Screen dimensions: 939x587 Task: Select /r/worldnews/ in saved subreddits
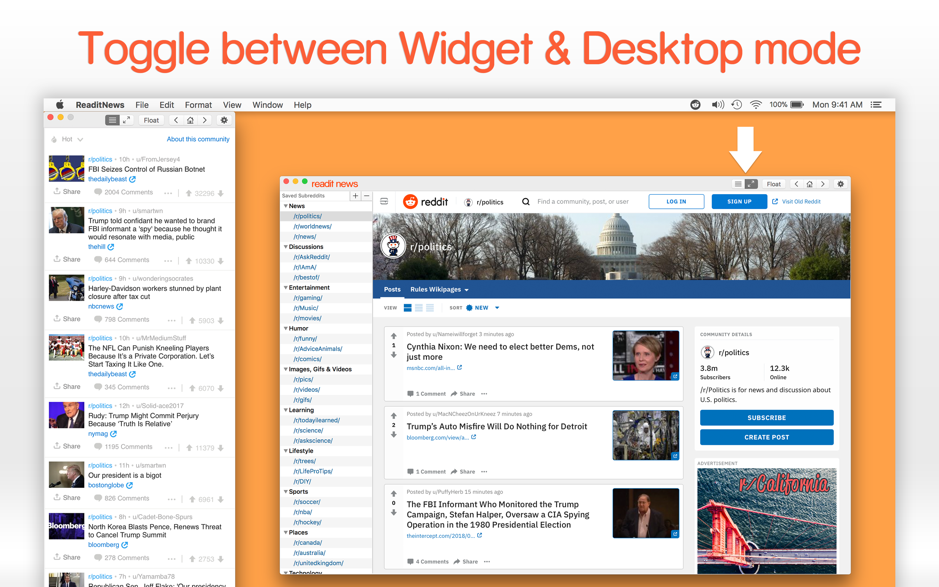(312, 226)
